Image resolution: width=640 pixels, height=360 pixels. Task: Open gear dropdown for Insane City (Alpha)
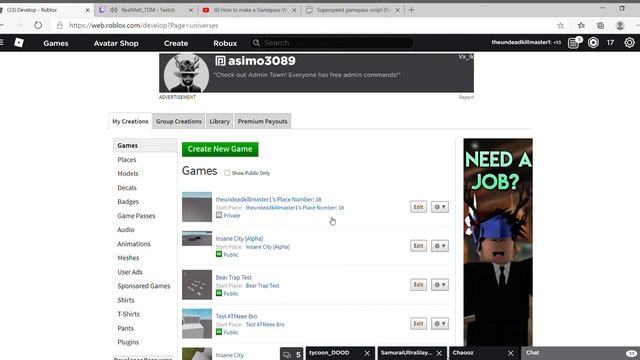[440, 246]
